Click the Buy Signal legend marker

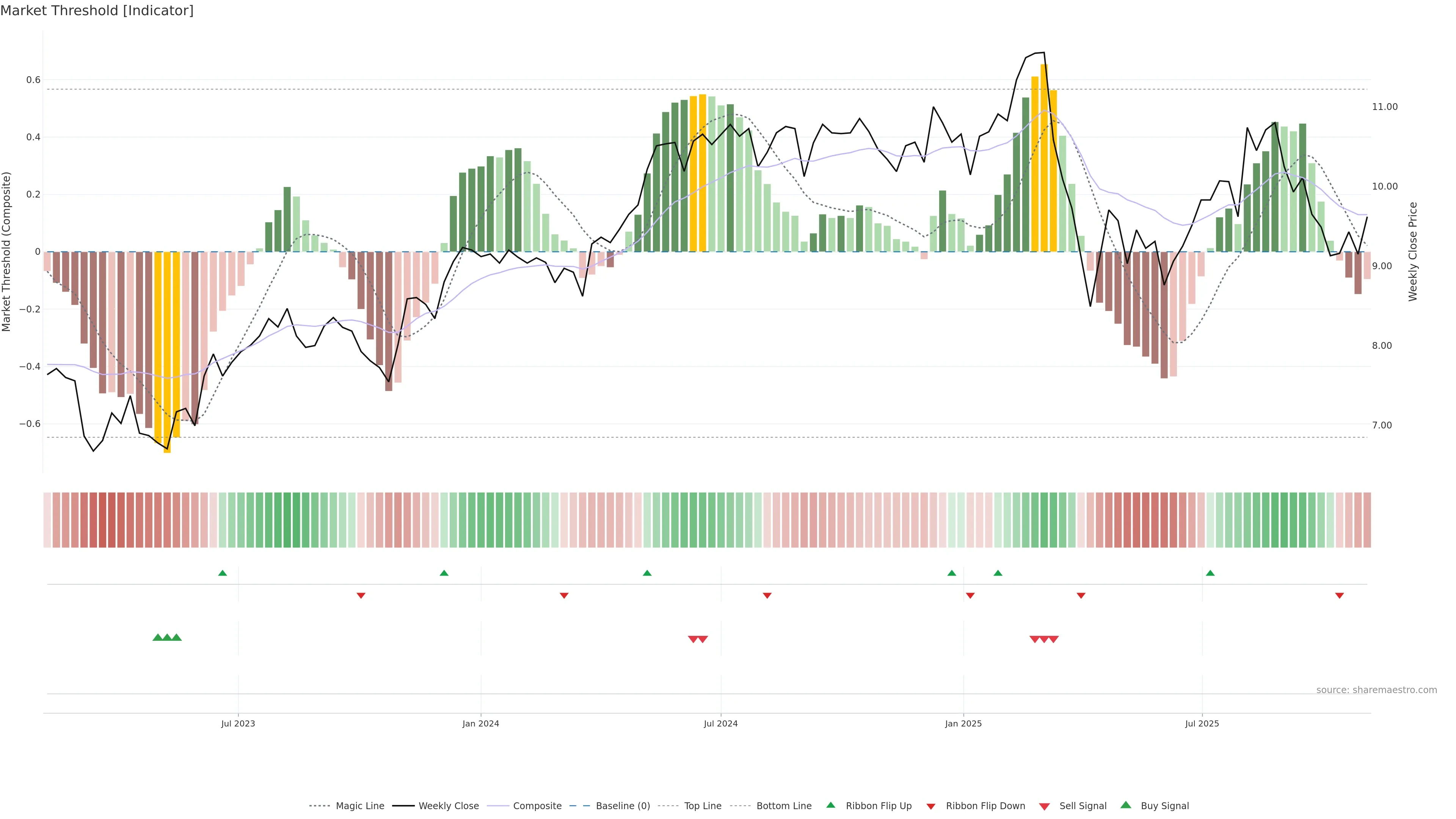[x=1126, y=805]
